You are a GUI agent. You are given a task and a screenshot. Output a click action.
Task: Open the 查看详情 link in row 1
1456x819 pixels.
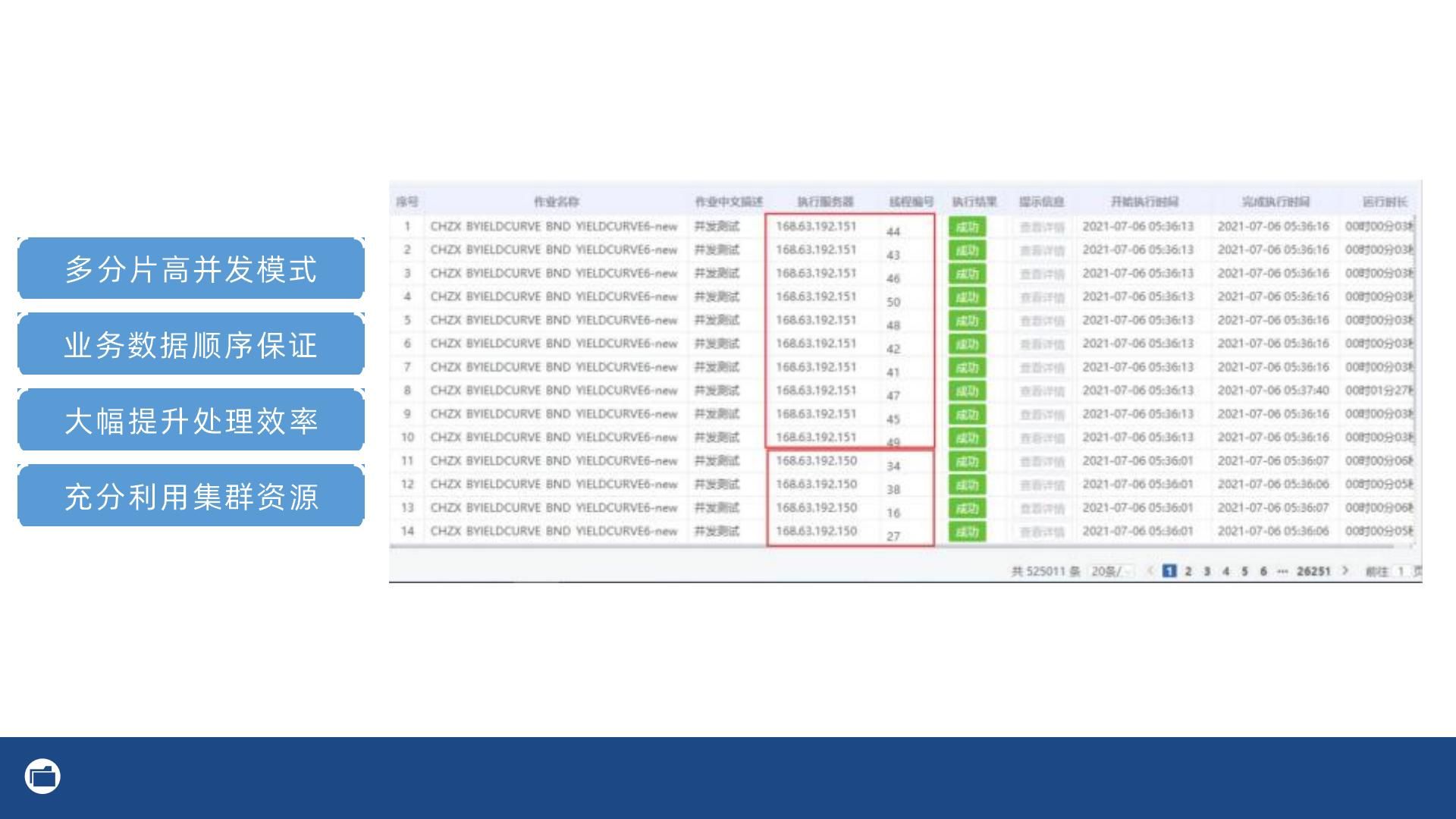click(x=1042, y=227)
